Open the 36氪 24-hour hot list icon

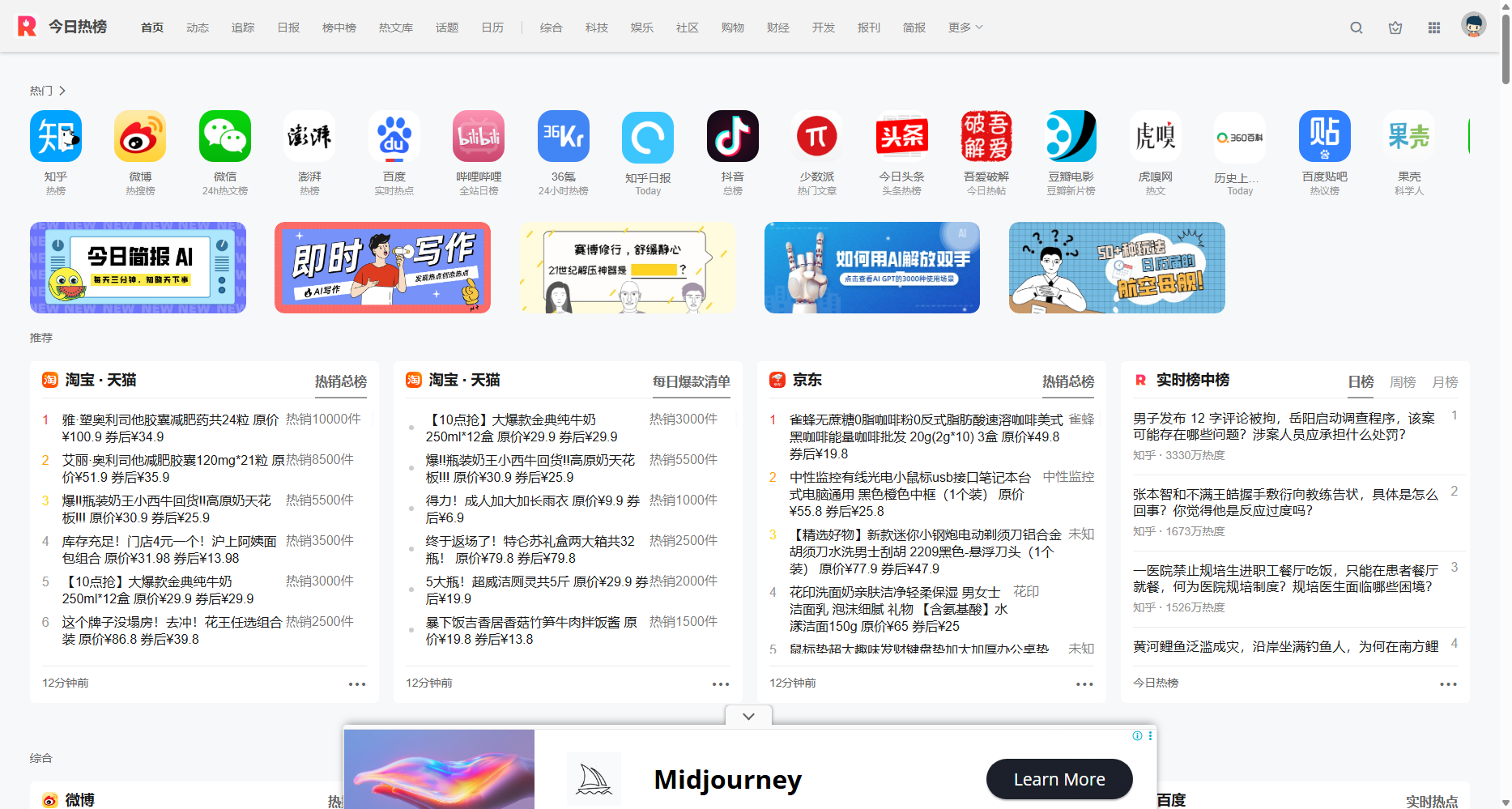tap(564, 136)
